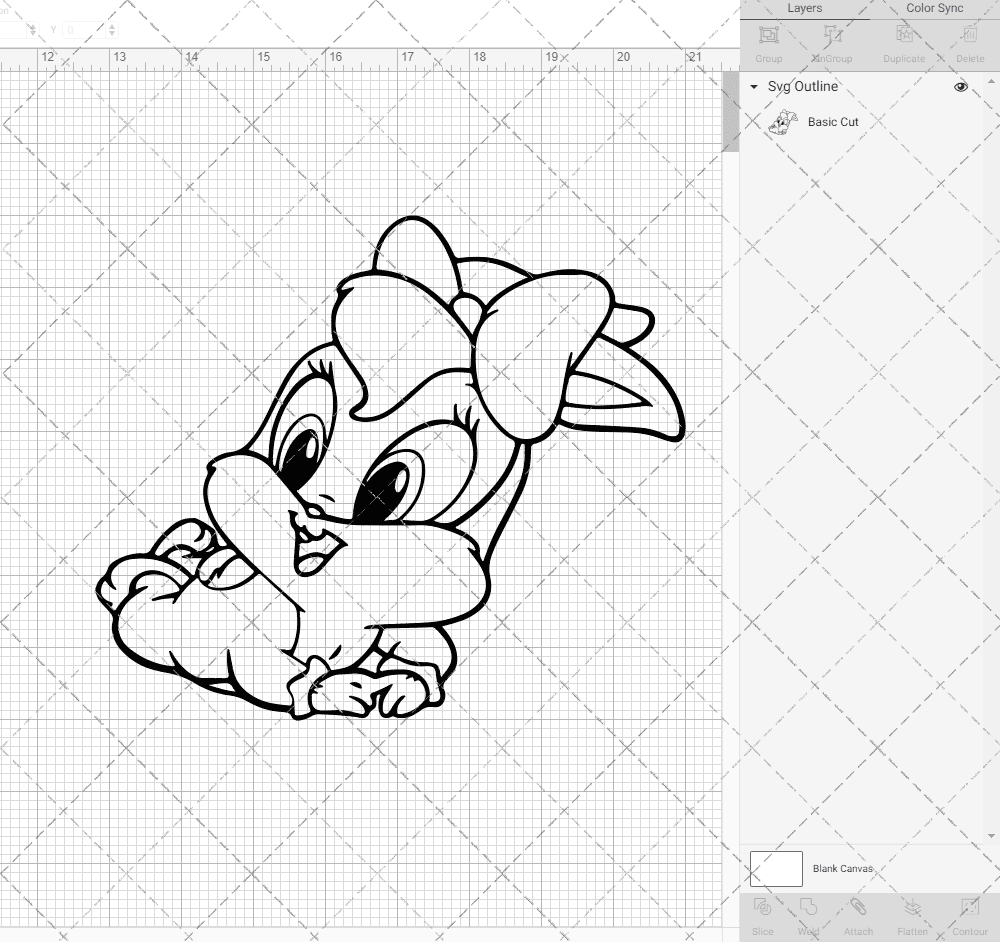Click the Blank Canvas label
This screenshot has width=1000, height=942.
842,869
